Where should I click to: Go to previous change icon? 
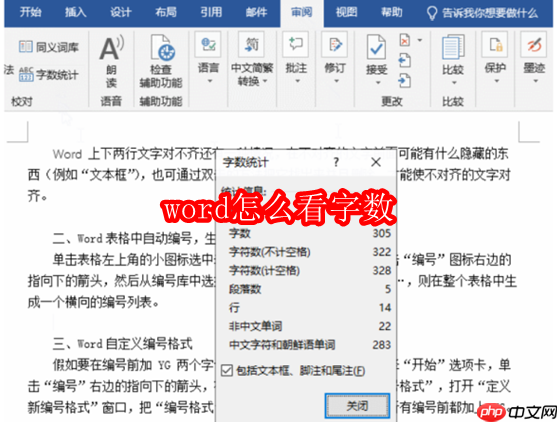pyautogui.click(x=405, y=60)
